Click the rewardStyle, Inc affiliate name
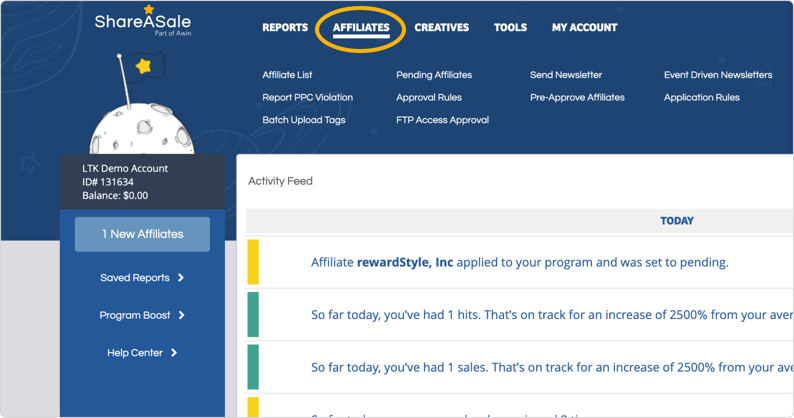The height and width of the screenshot is (418, 794). click(405, 262)
